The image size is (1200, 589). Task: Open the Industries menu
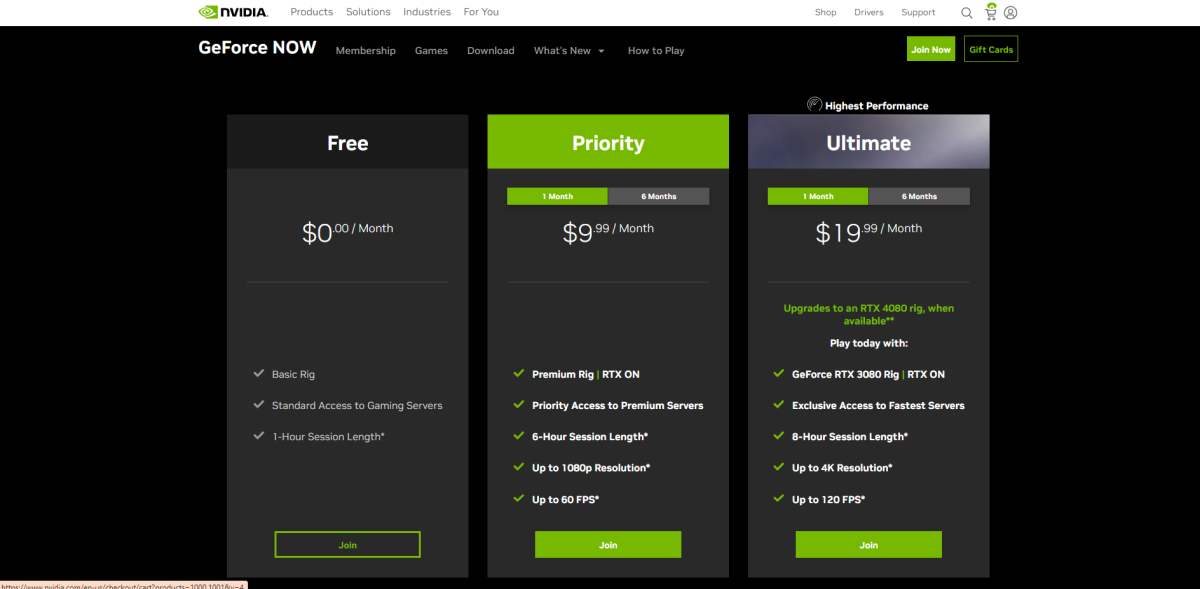[x=427, y=12]
